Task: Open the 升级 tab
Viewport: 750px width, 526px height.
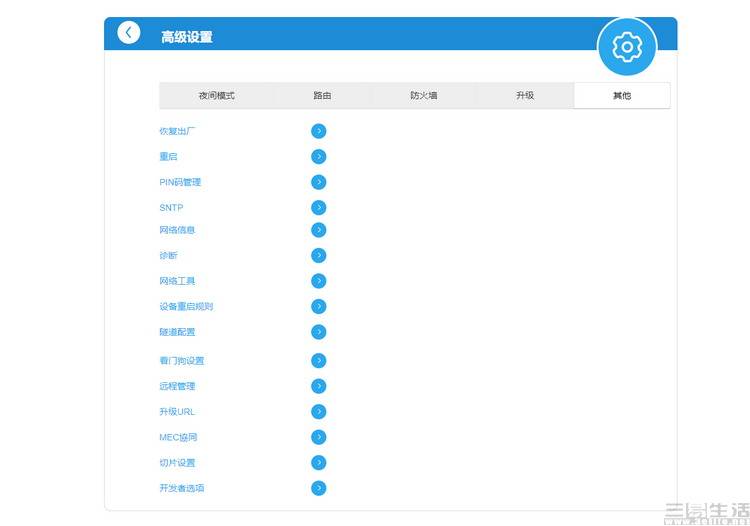Action: (525, 96)
